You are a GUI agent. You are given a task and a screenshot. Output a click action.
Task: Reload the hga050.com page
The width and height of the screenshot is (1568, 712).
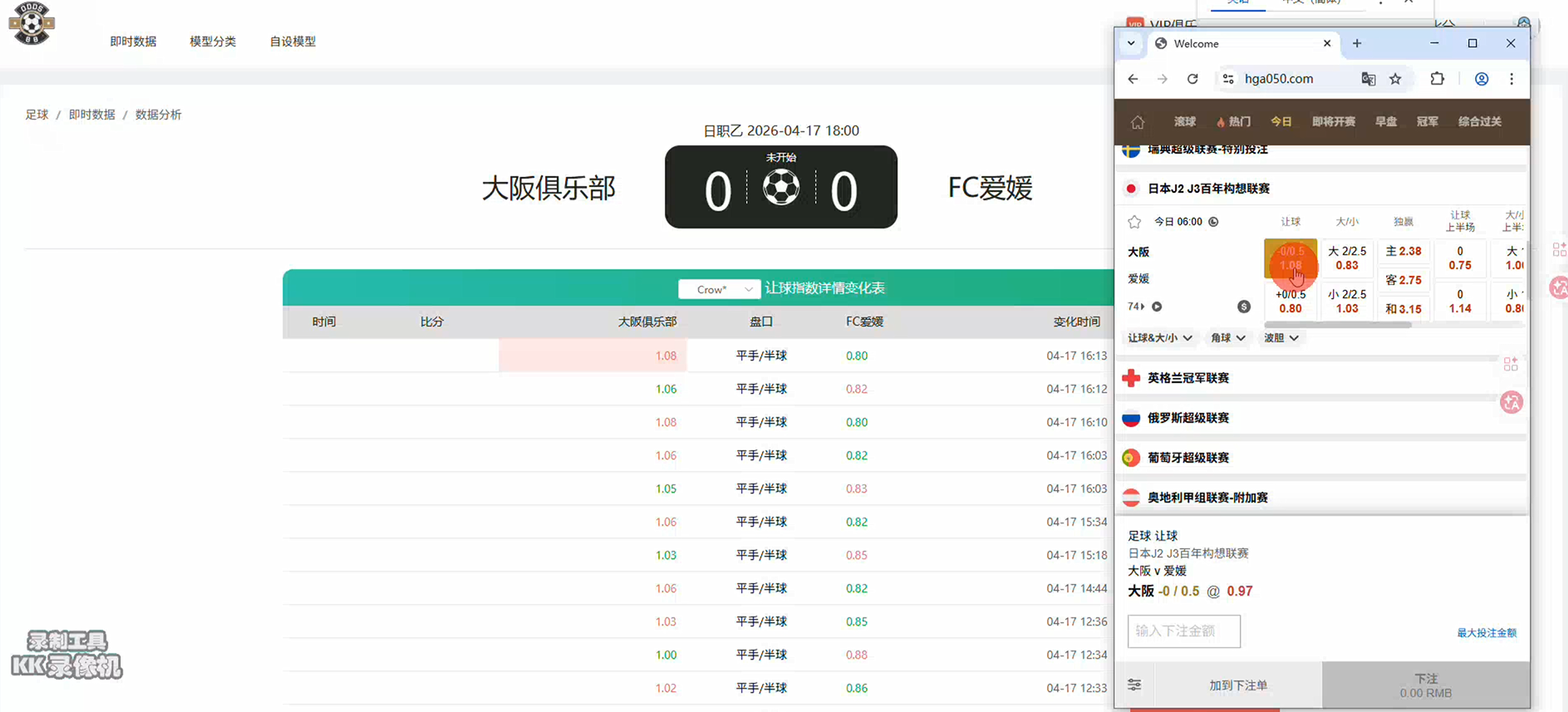[x=1192, y=79]
